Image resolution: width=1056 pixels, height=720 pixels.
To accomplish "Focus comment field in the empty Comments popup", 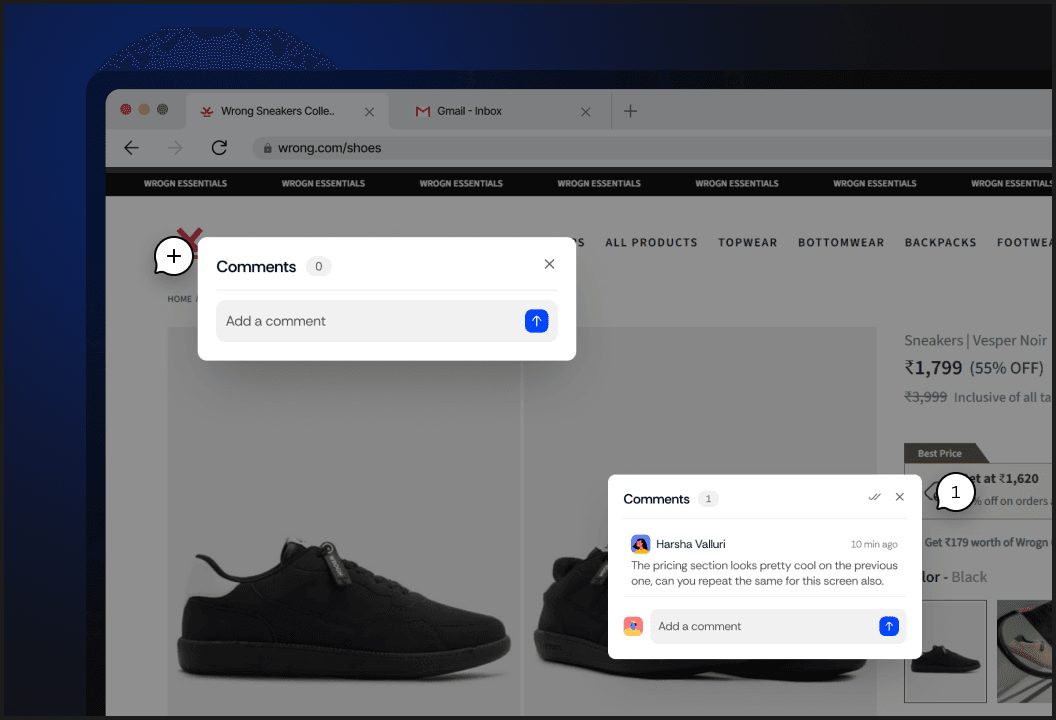I will click(x=387, y=321).
